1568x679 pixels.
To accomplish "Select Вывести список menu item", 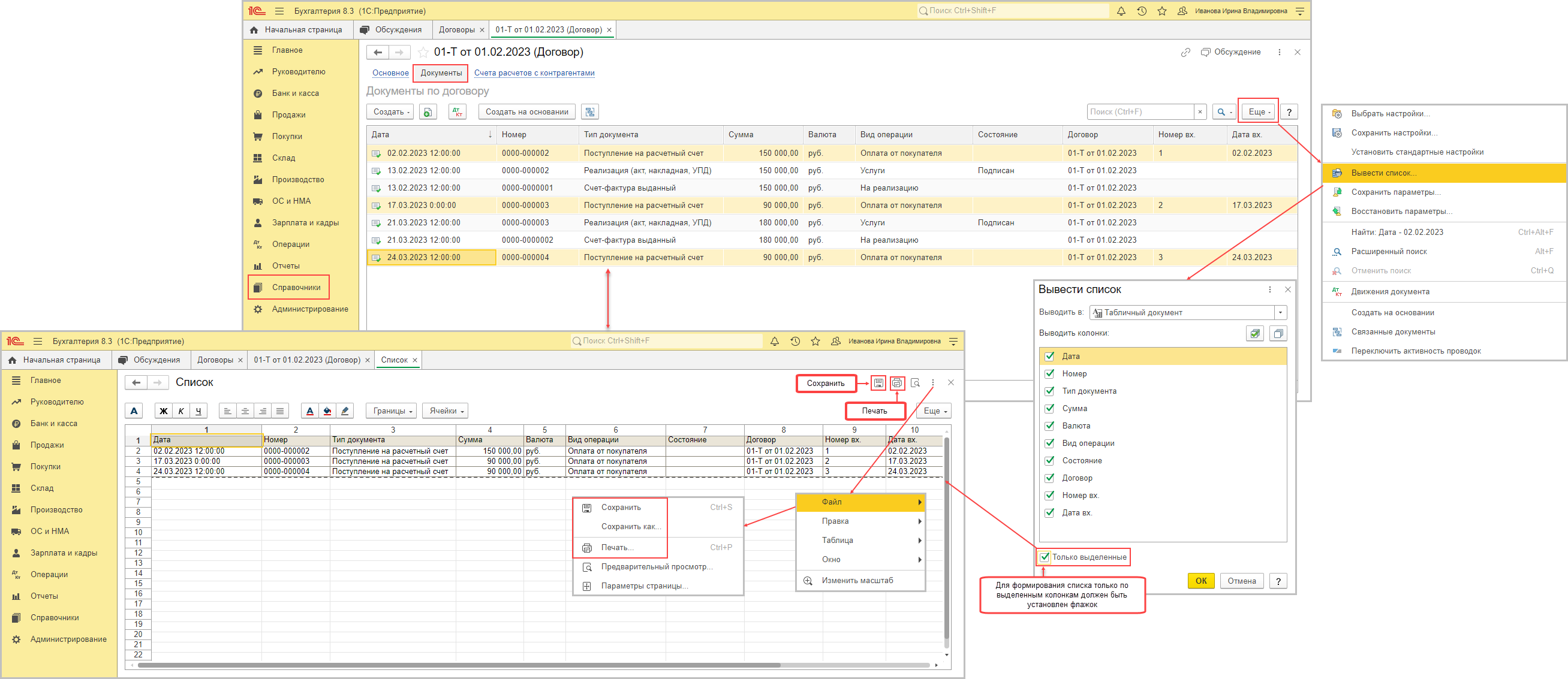I will (x=1443, y=173).
